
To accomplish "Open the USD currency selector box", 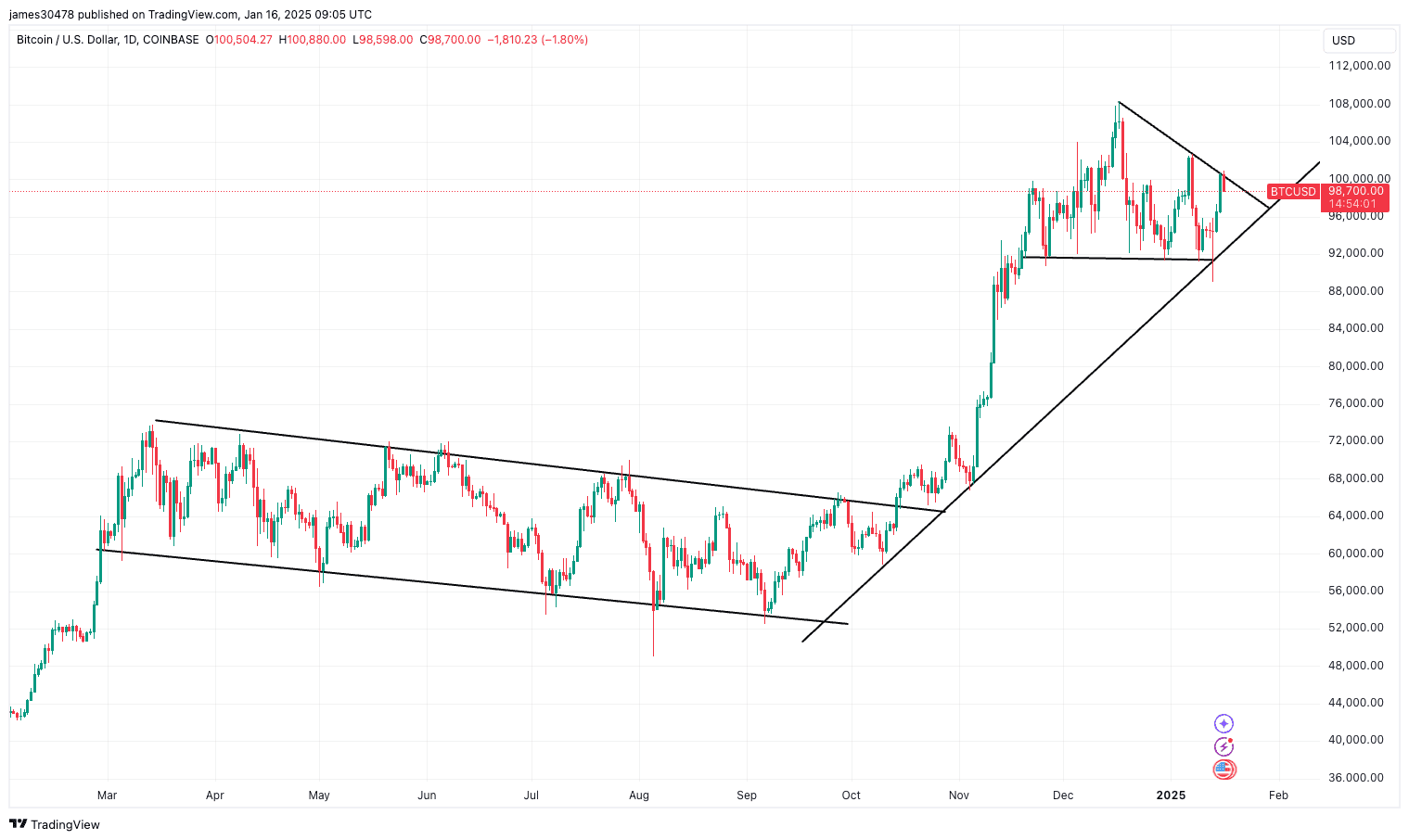I will [1359, 41].
